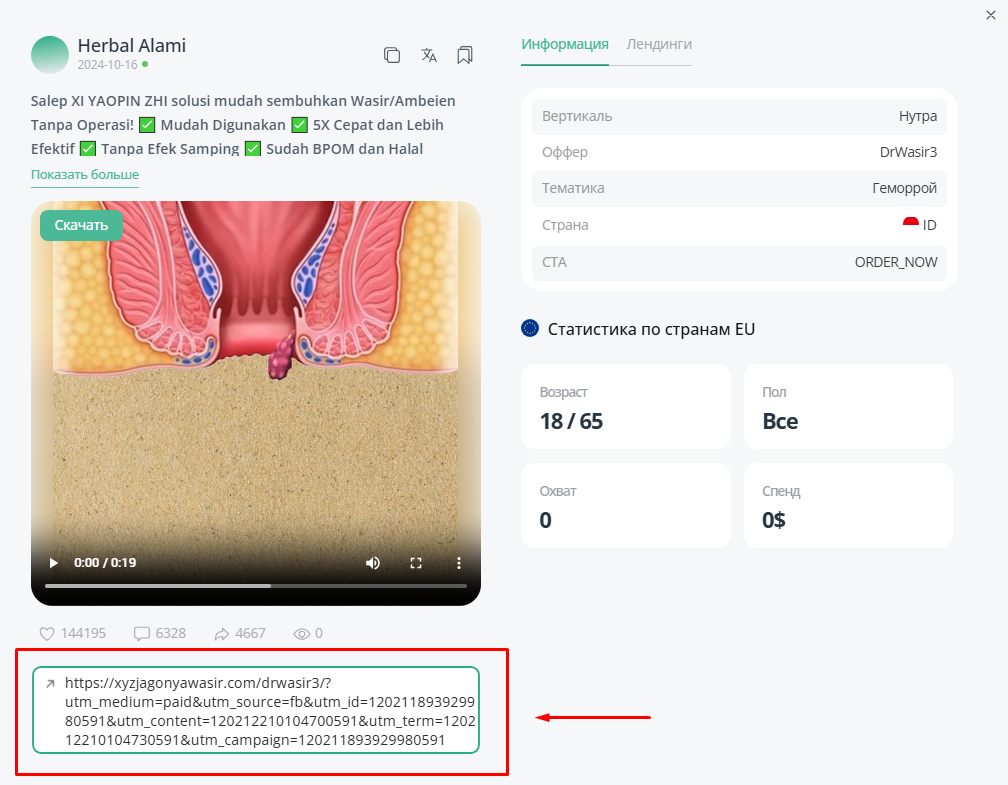This screenshot has height=785, width=1008.
Task: Click the Скачать download button
Action: (81, 225)
